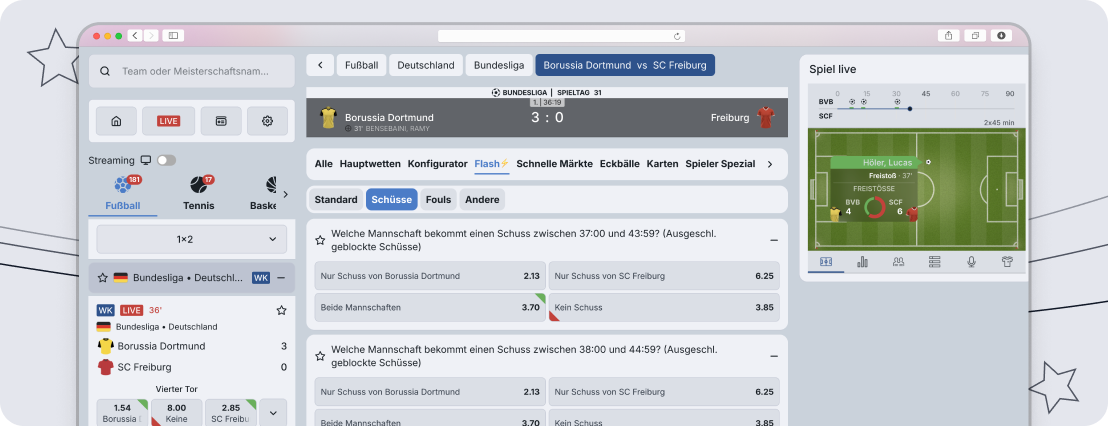
Task: Open the bet slip card icon
Action: coord(221,121)
